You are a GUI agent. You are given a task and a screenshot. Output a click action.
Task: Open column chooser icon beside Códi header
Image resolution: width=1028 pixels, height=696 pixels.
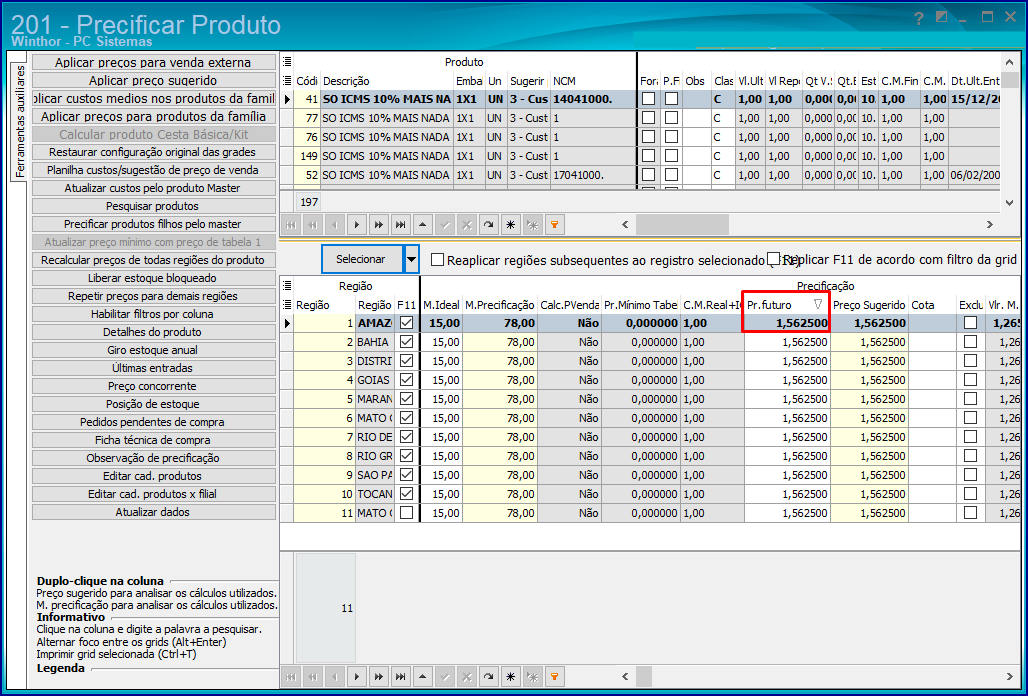(287, 81)
